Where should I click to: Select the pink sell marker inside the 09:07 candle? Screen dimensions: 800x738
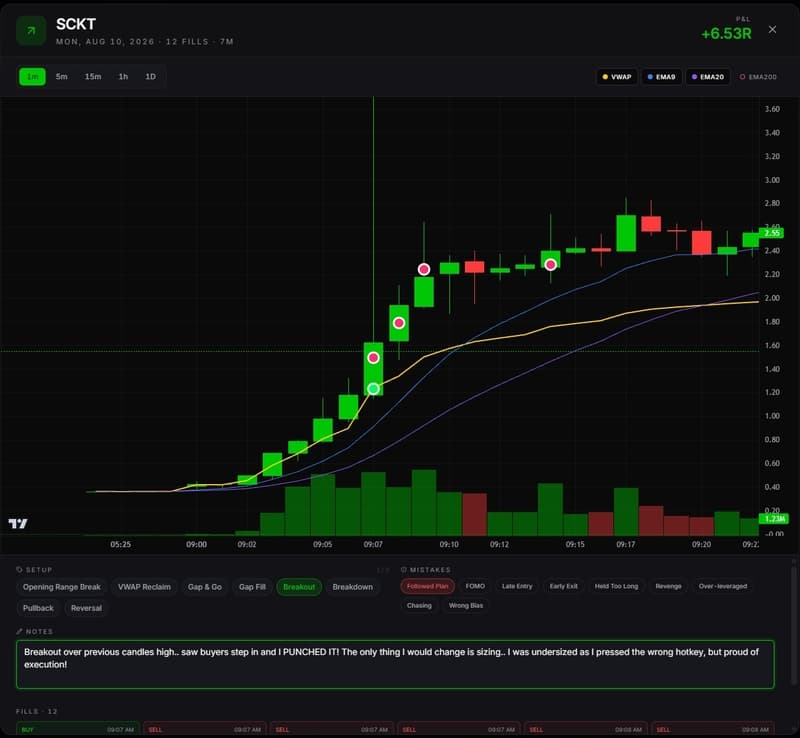pyautogui.click(x=373, y=358)
